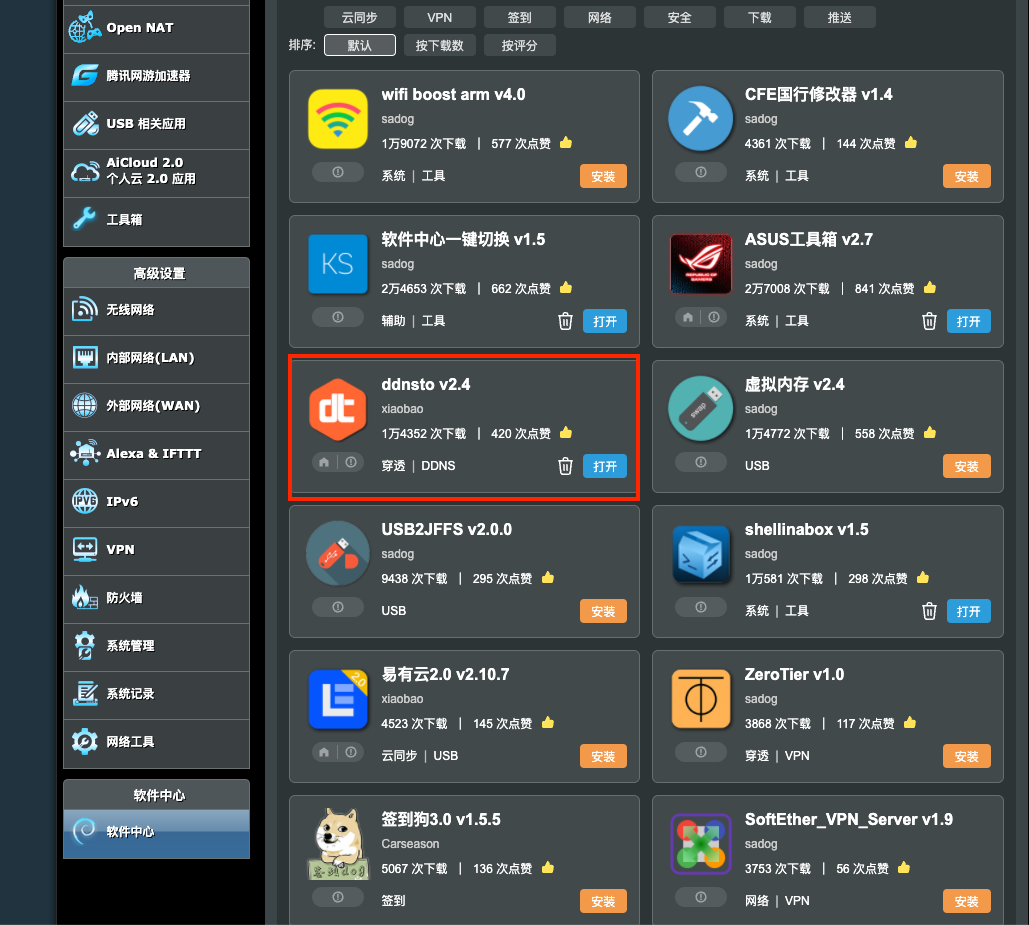Viewport: 1029px width, 925px height.
Task: Open the ddnsto plugin
Action: [x=605, y=466]
